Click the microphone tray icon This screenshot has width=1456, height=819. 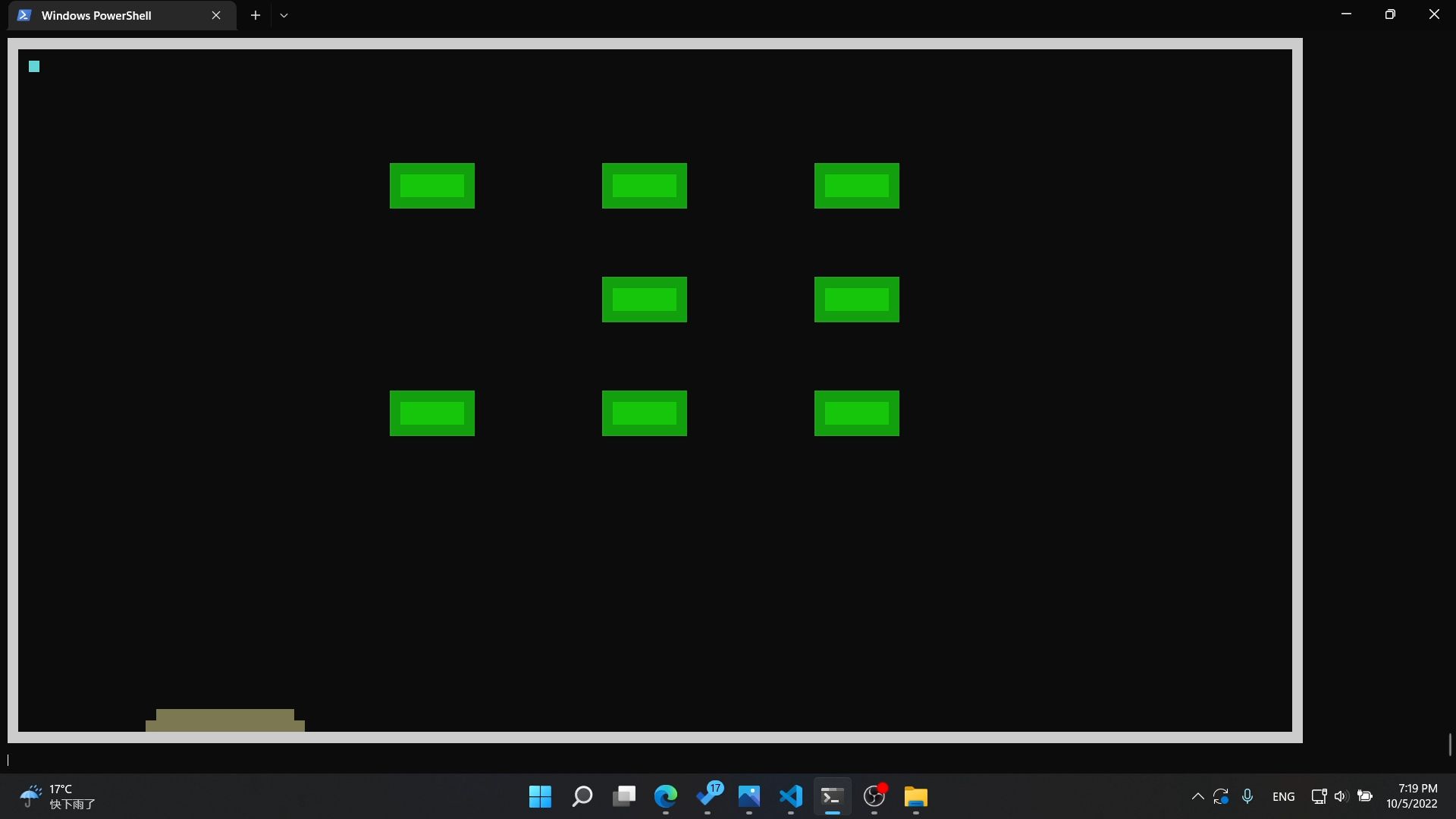tap(1247, 796)
